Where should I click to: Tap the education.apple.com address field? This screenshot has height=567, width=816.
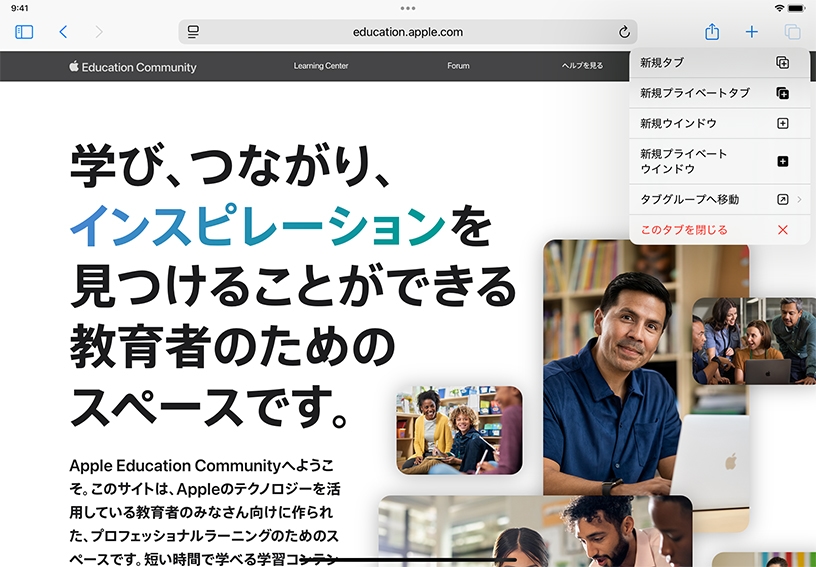coord(407,32)
